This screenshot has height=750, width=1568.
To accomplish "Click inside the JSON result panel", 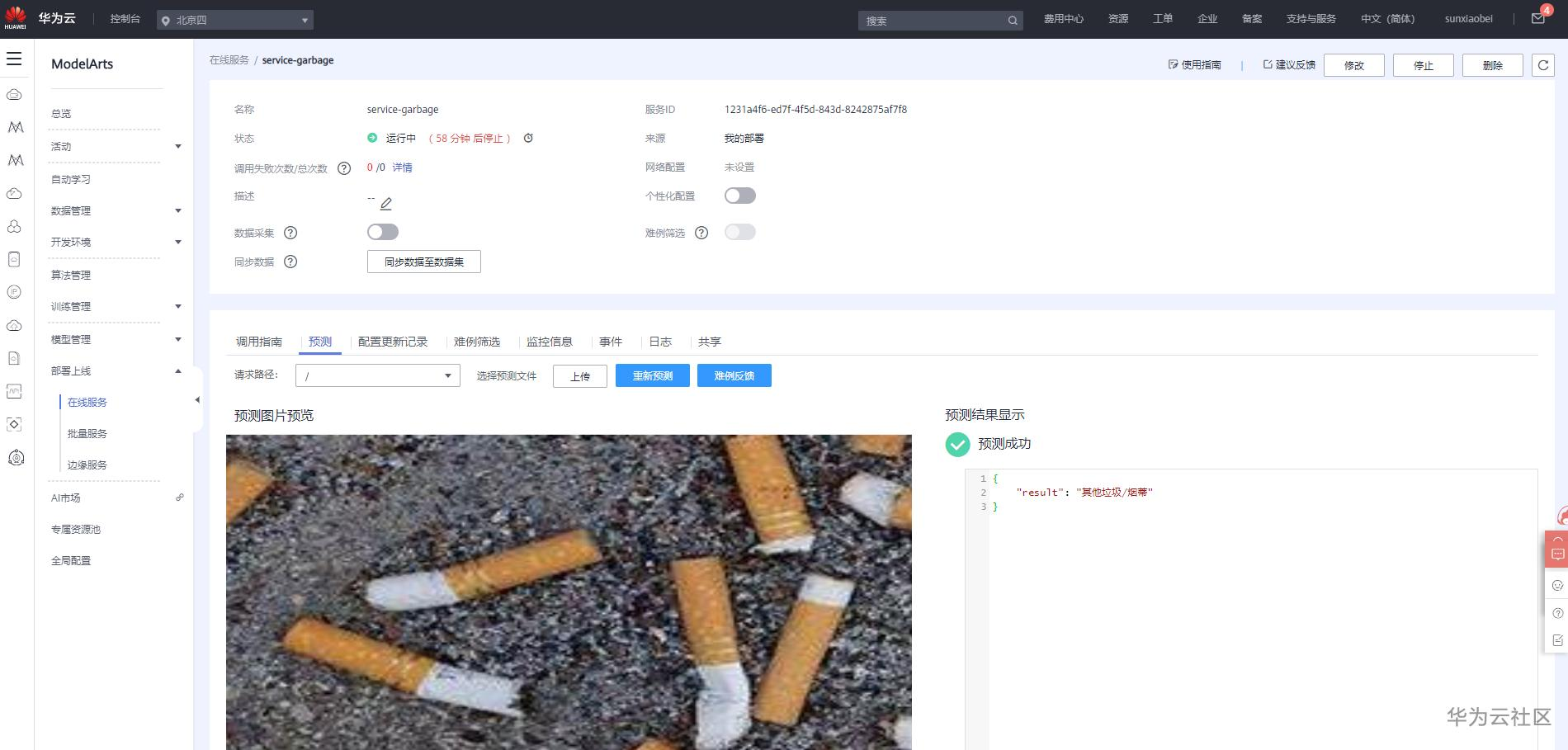I will pos(1251,609).
